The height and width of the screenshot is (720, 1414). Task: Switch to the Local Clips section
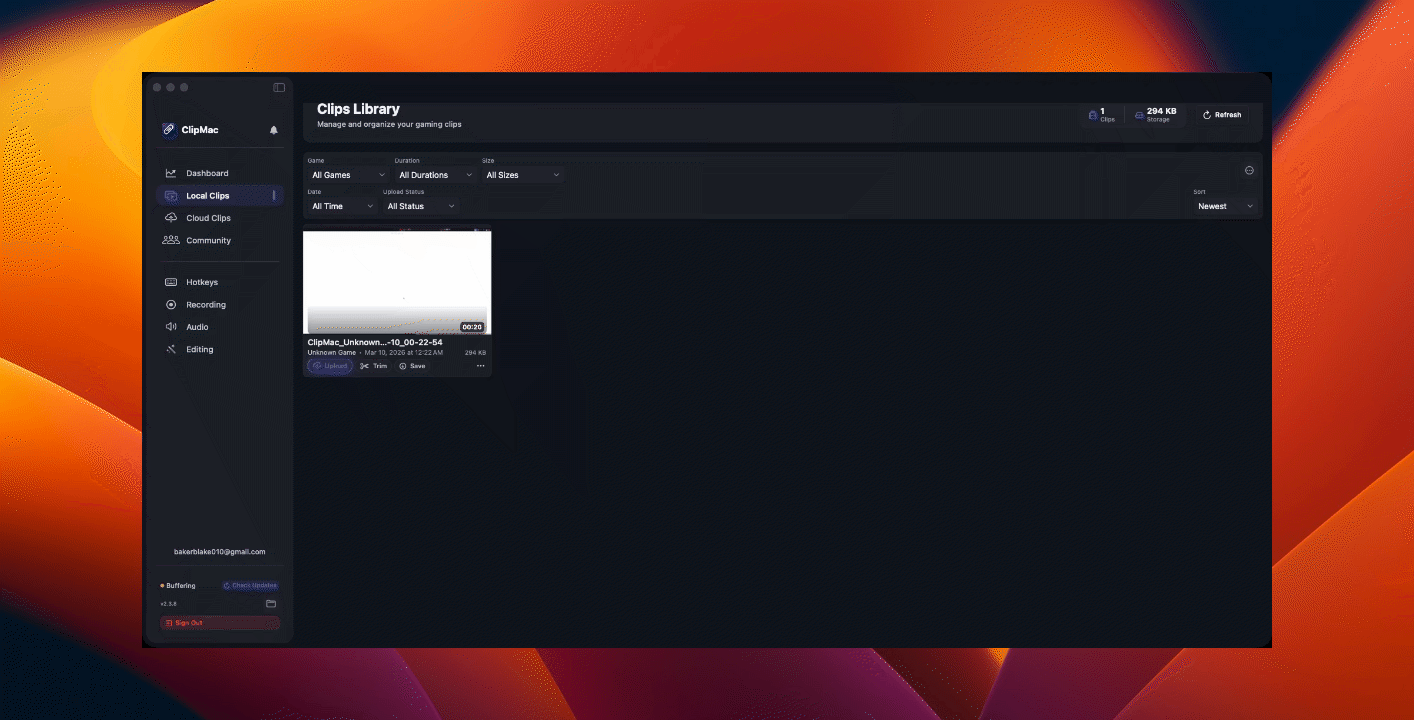coord(207,195)
